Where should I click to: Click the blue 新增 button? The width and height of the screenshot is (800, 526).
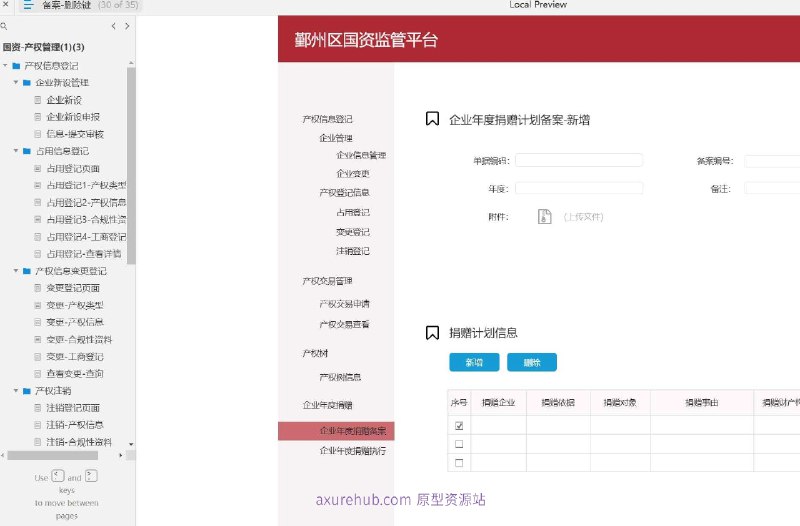[474, 362]
